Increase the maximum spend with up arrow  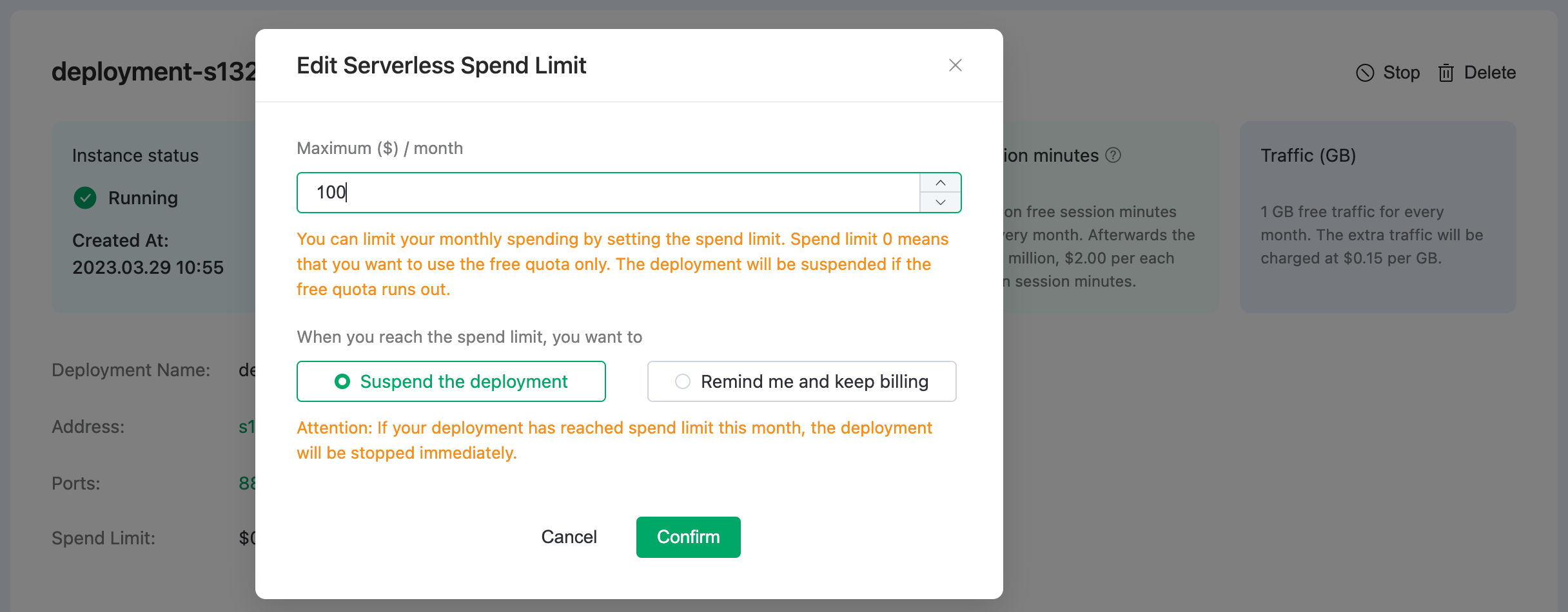coord(941,183)
